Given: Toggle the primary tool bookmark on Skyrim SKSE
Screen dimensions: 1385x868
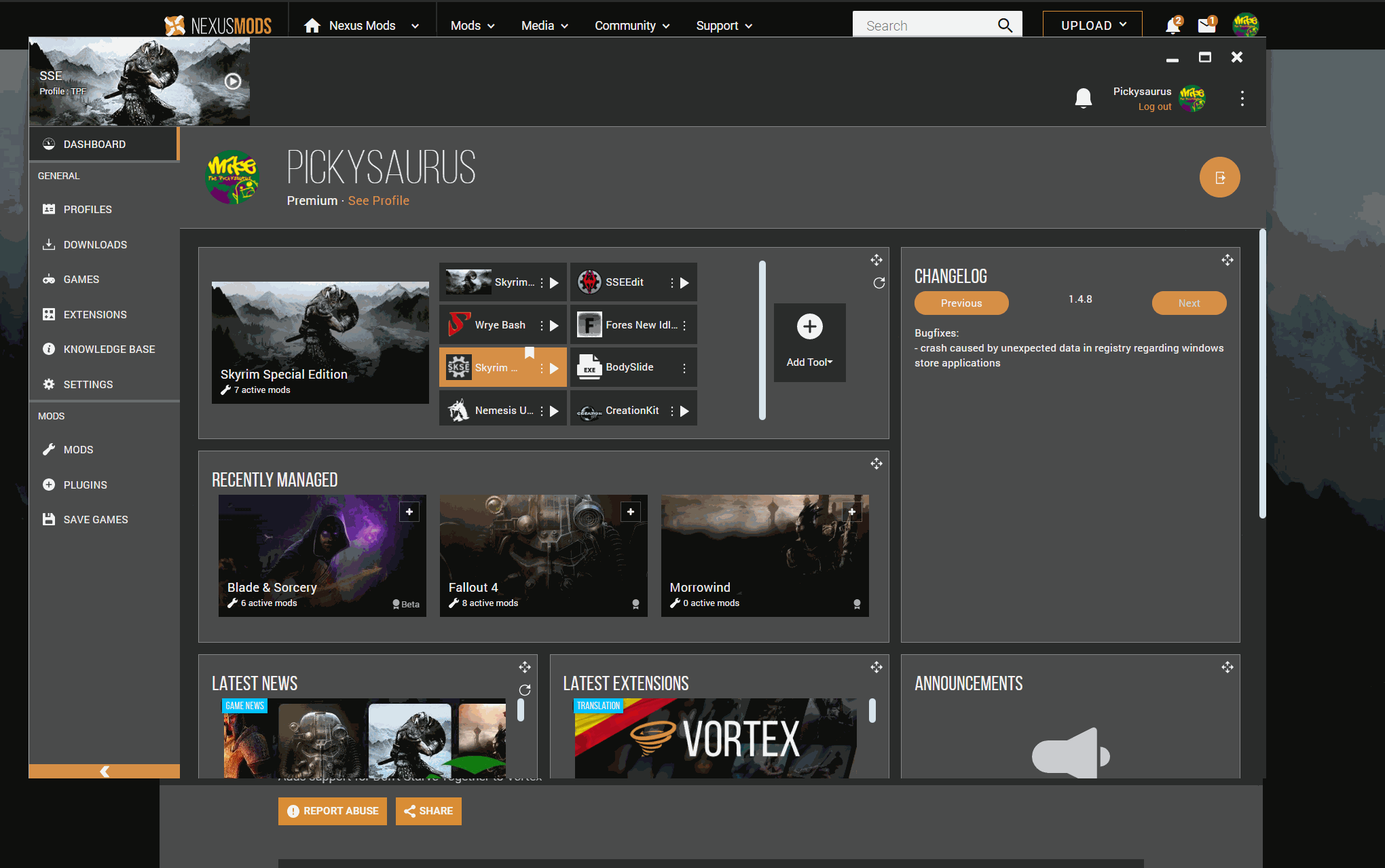Looking at the screenshot, I should tap(530, 353).
